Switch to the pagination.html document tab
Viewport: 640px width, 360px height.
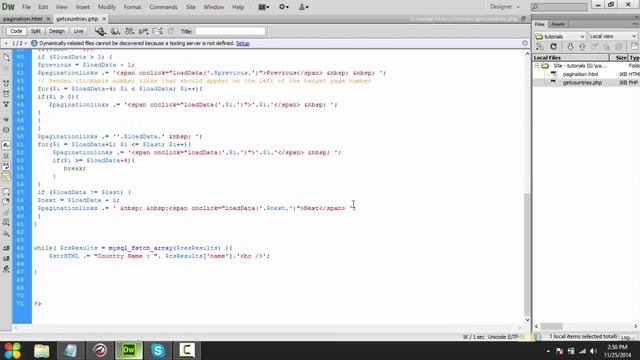[23, 19]
